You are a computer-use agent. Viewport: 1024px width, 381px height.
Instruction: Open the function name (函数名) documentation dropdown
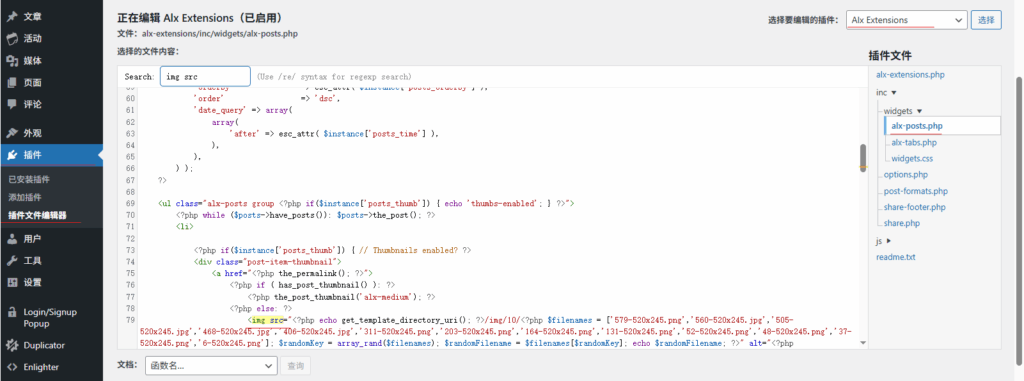(212, 366)
